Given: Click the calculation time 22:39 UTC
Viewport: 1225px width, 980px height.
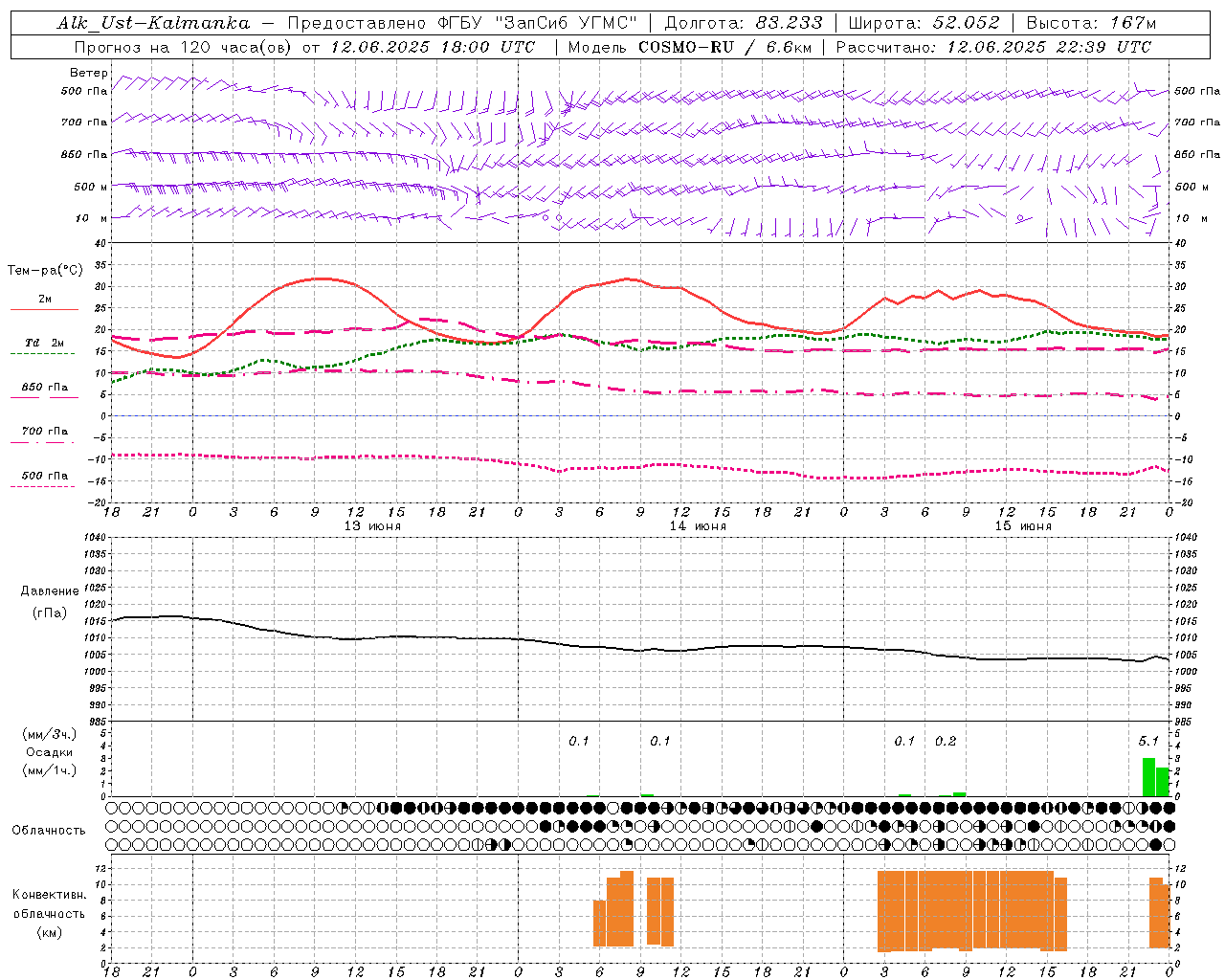Looking at the screenshot, I should pyautogui.click(x=1104, y=47).
